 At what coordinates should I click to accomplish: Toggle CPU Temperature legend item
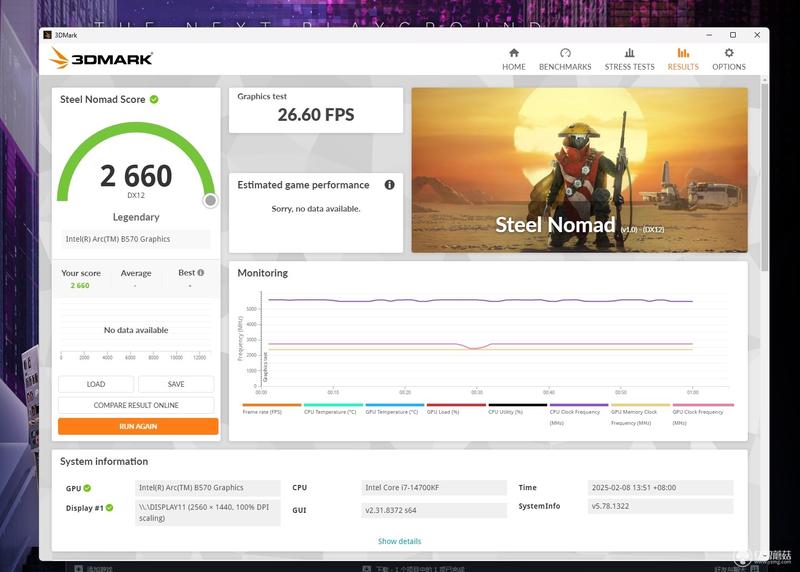(333, 409)
